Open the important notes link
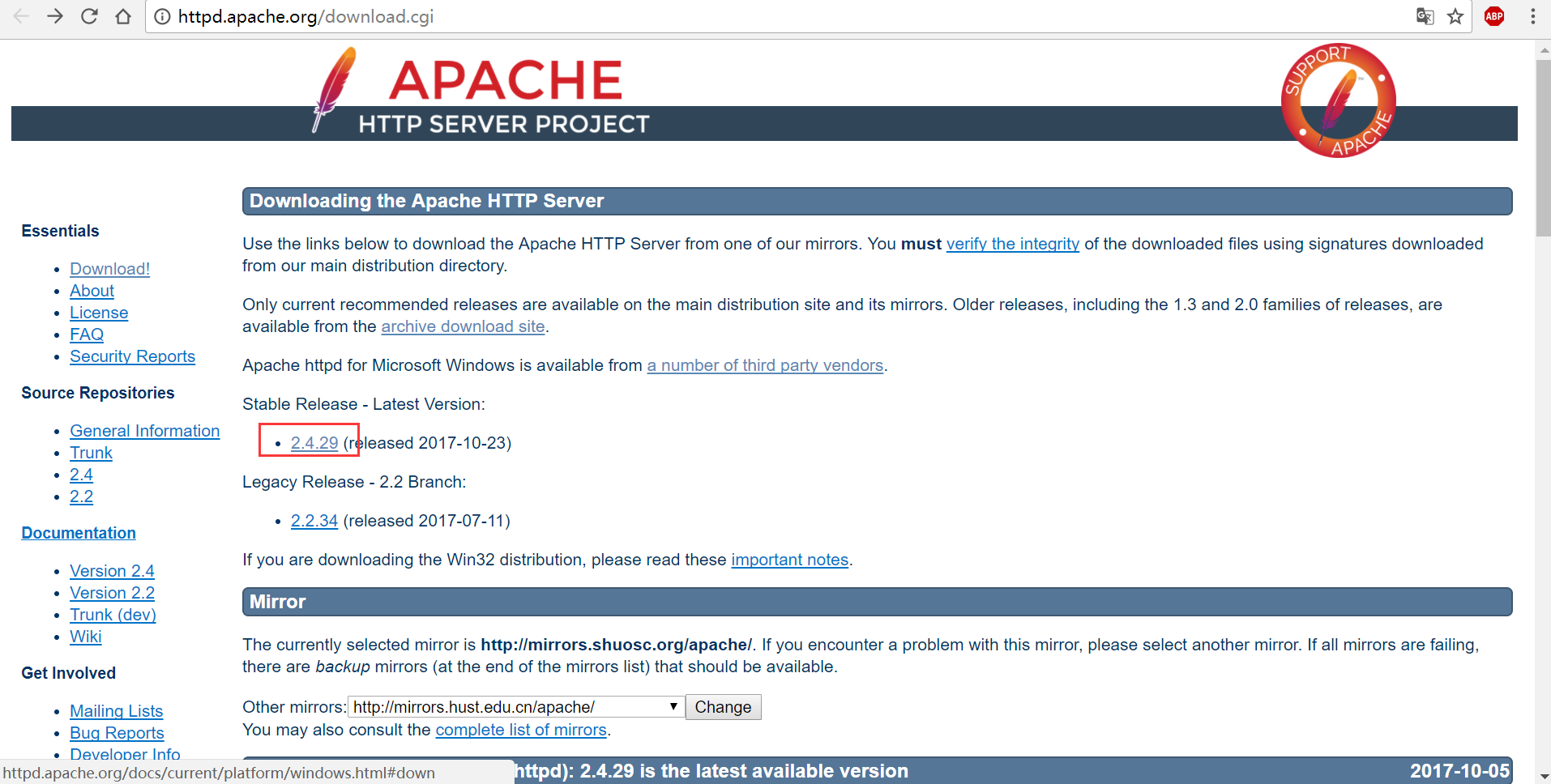Viewport: 1551px width, 784px height. (789, 560)
